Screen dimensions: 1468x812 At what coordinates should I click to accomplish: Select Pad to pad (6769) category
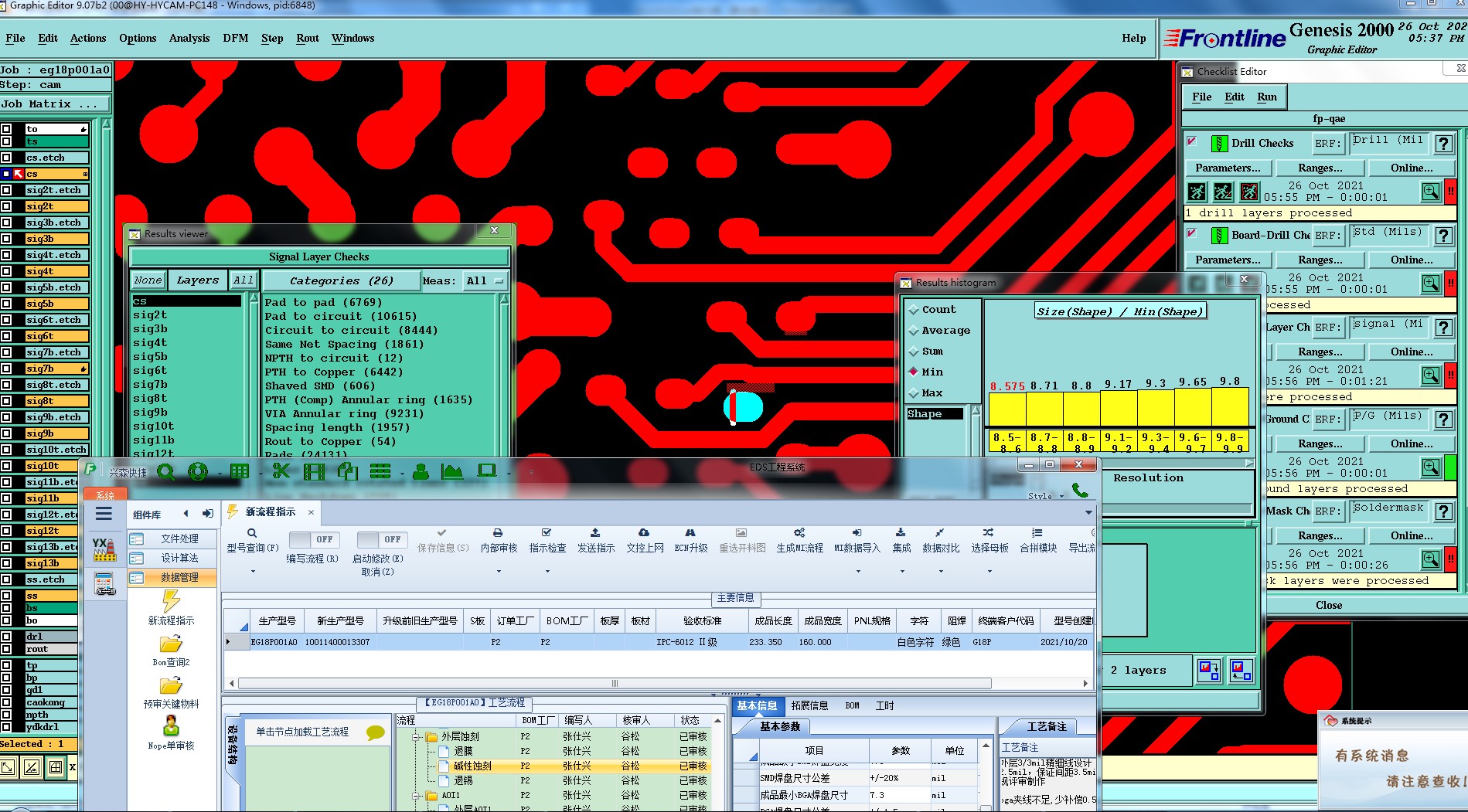[323, 302]
